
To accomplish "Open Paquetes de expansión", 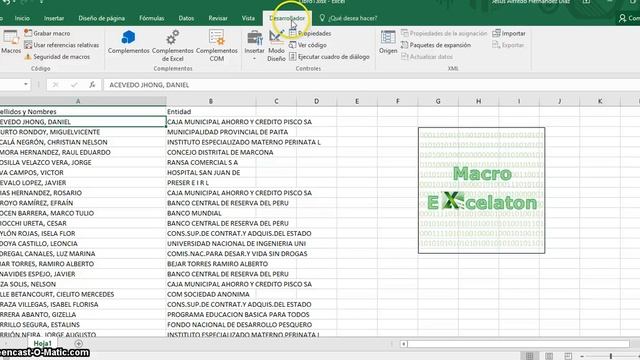I will tap(436, 45).
